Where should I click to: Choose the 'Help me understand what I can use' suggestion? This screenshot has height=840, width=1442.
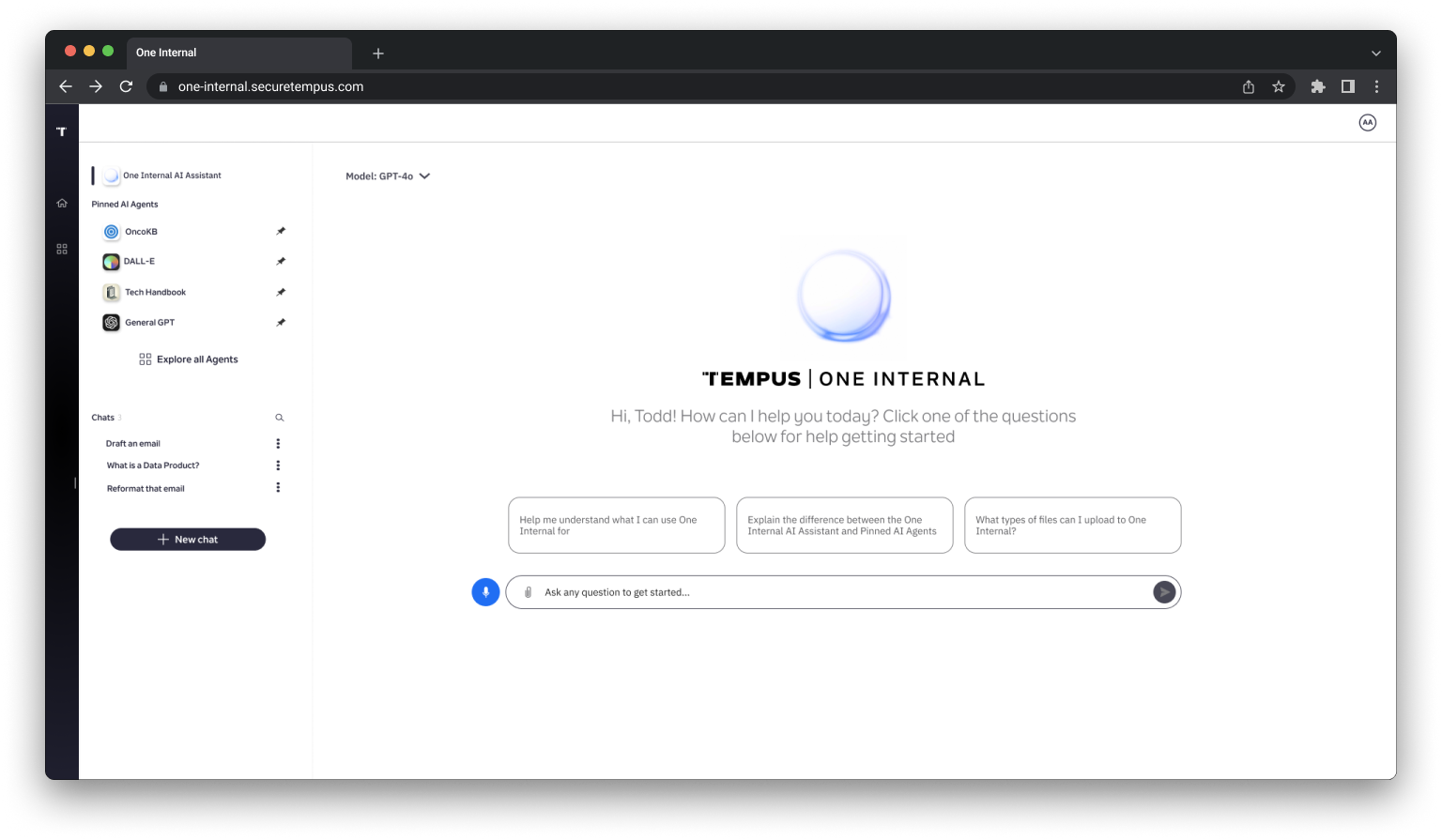pyautogui.click(x=617, y=526)
